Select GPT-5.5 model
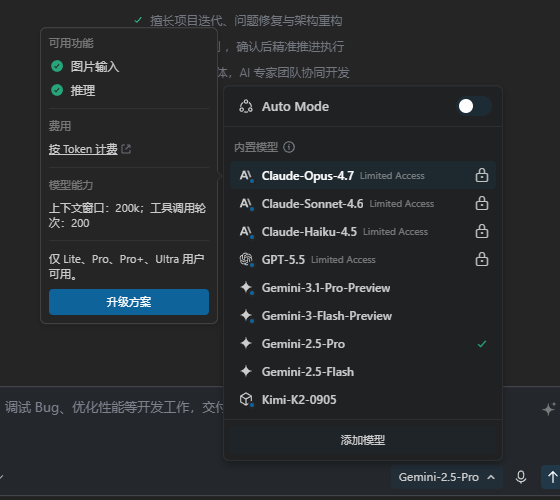 point(363,259)
